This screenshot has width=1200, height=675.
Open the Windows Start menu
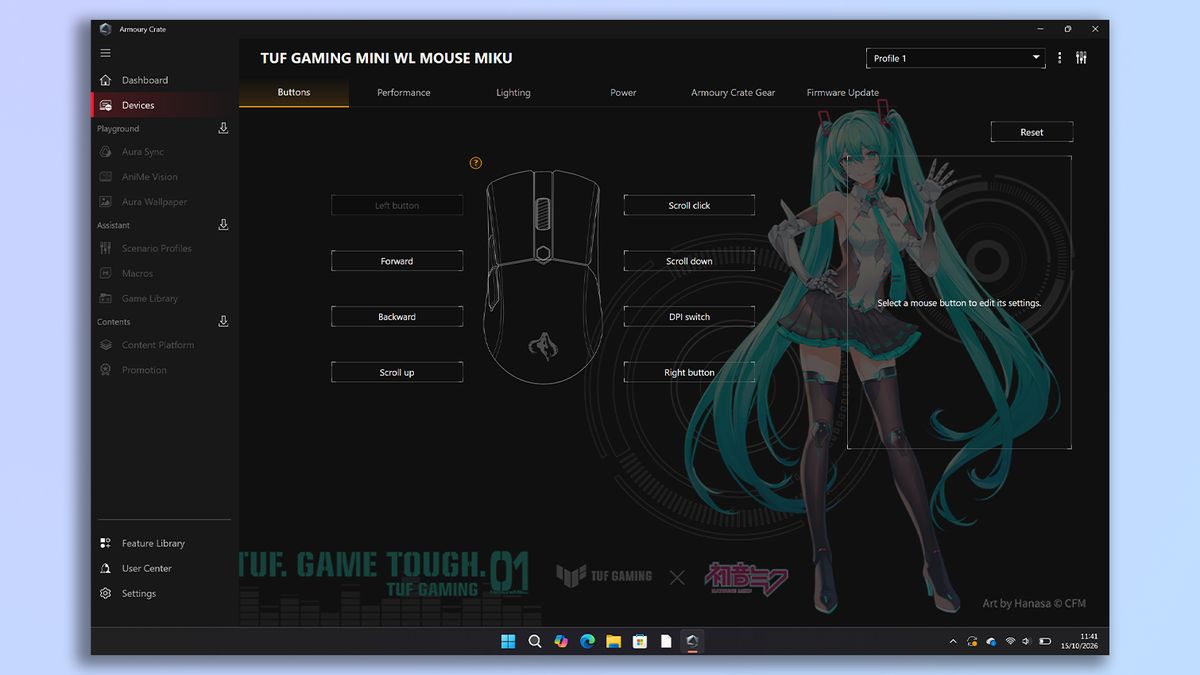[x=508, y=641]
